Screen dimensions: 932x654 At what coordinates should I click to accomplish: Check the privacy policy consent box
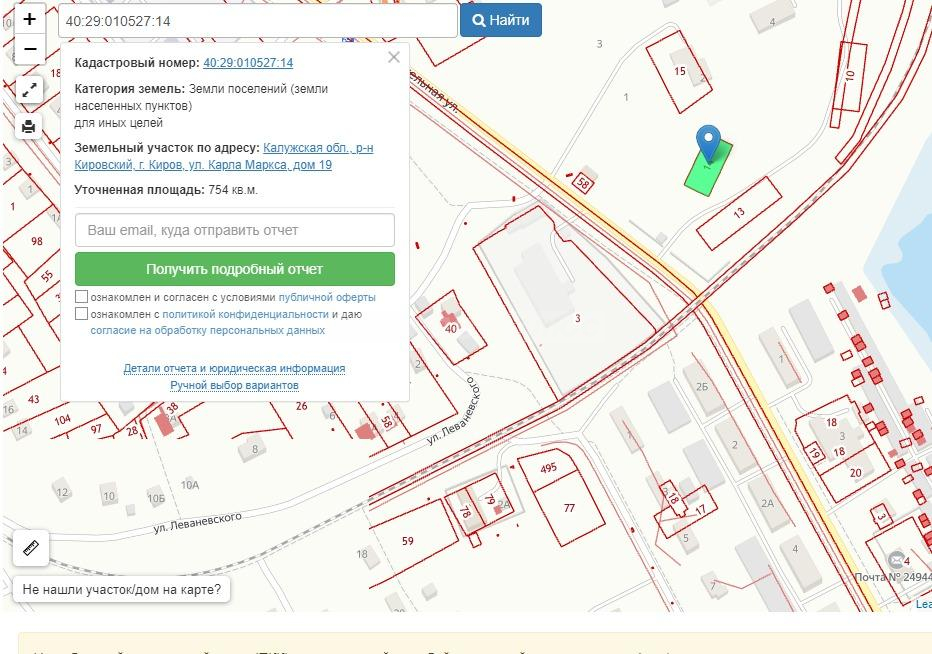[x=82, y=314]
